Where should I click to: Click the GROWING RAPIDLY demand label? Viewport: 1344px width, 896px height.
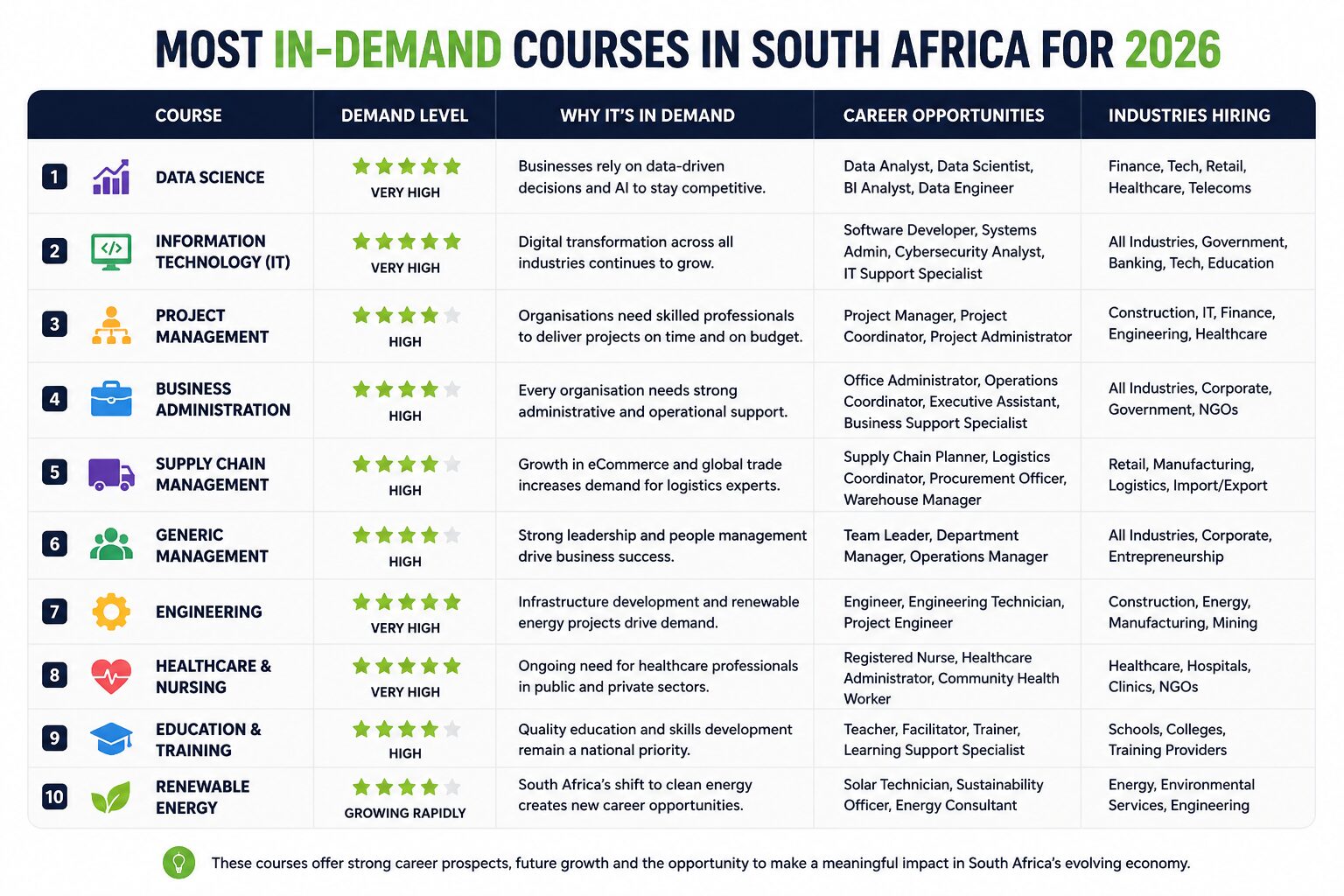click(405, 813)
